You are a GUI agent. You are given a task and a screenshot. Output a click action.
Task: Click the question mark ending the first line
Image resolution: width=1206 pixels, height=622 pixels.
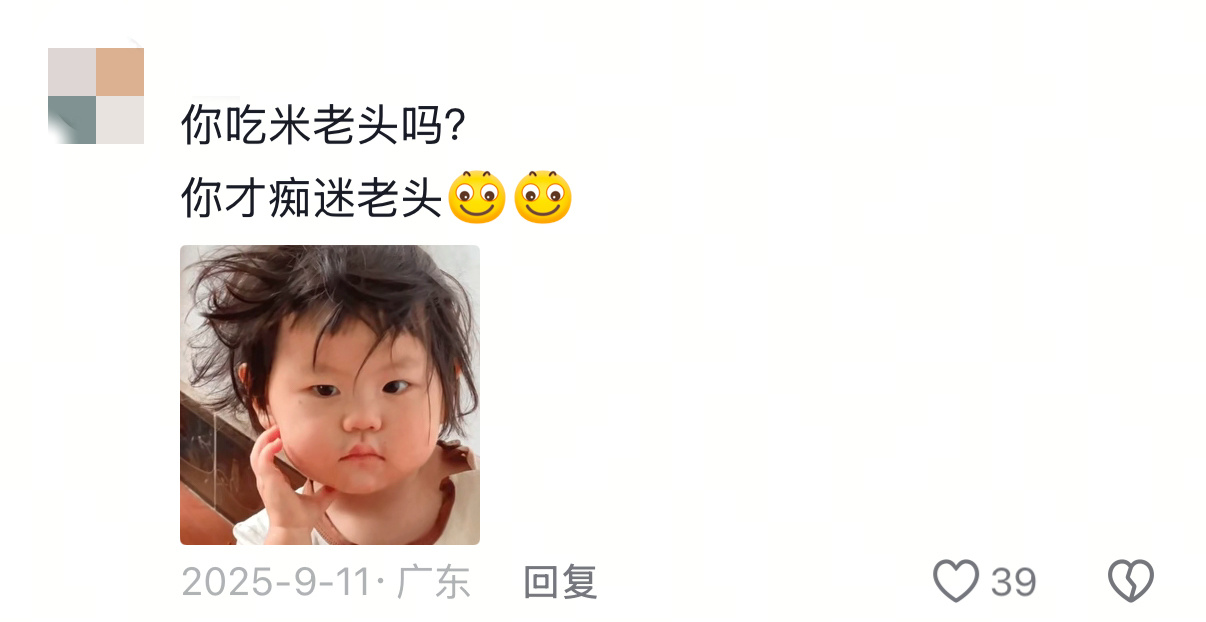point(456,126)
